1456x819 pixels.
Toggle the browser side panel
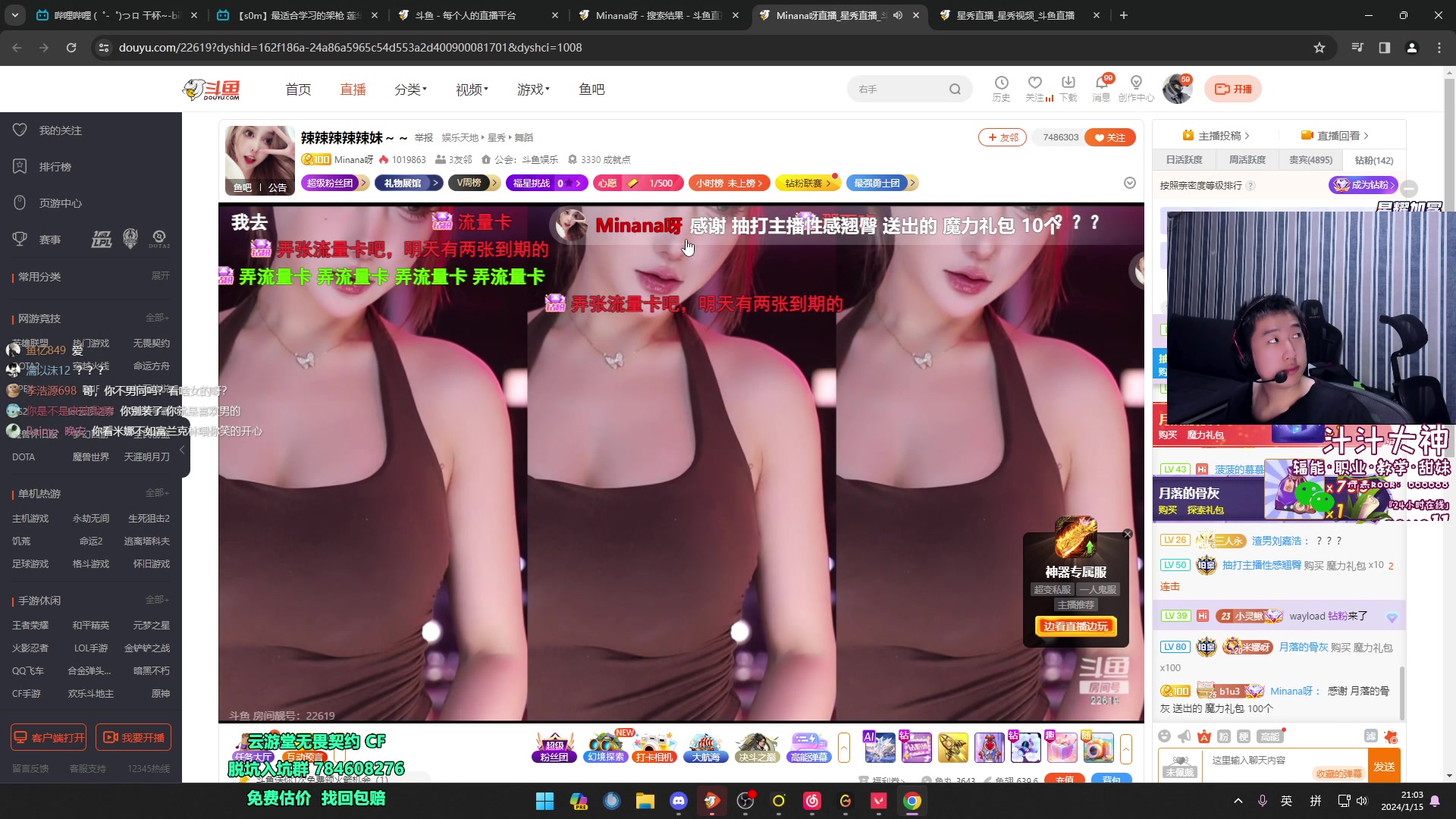tap(1384, 48)
